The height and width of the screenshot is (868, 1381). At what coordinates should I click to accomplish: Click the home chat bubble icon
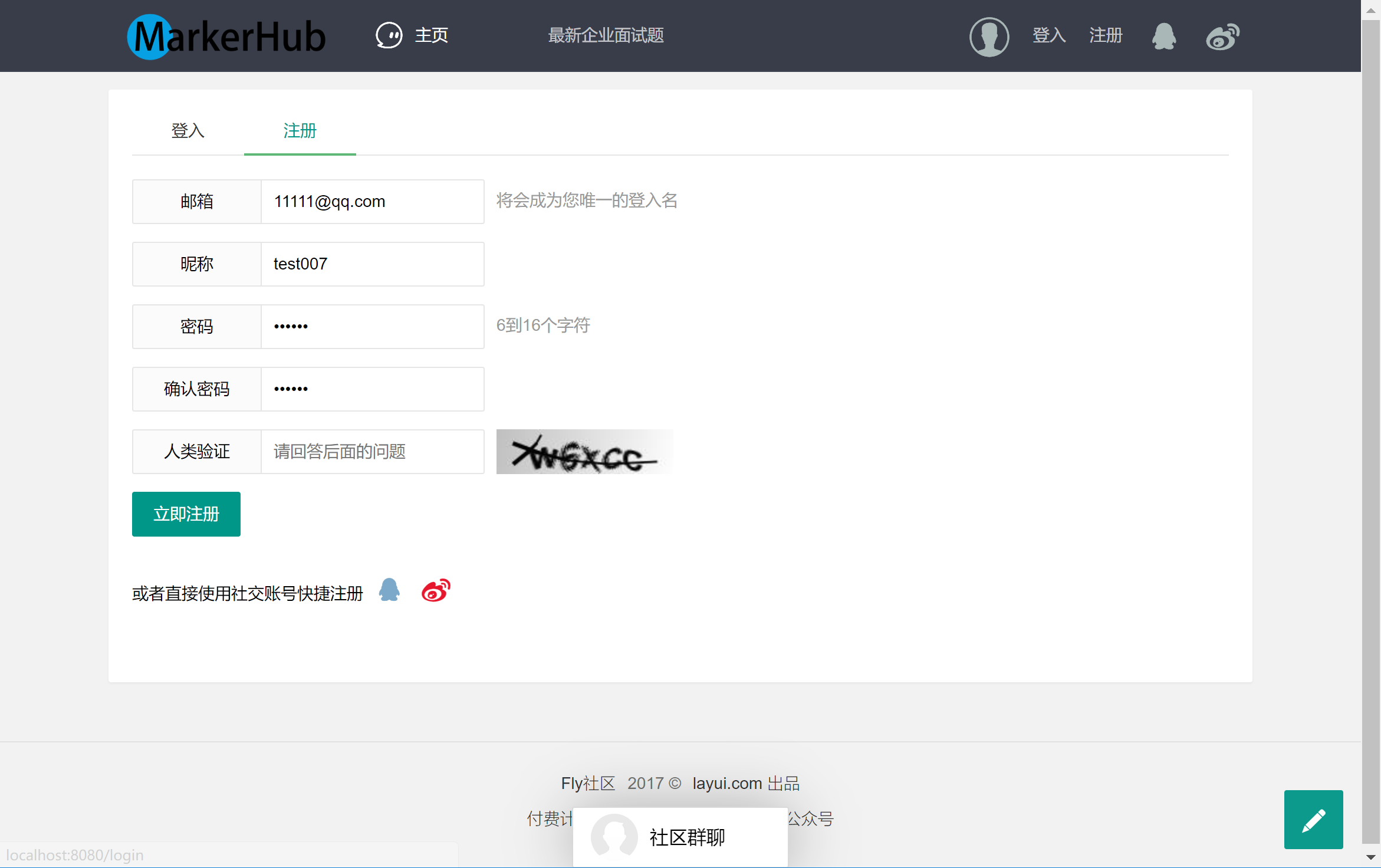pos(389,35)
